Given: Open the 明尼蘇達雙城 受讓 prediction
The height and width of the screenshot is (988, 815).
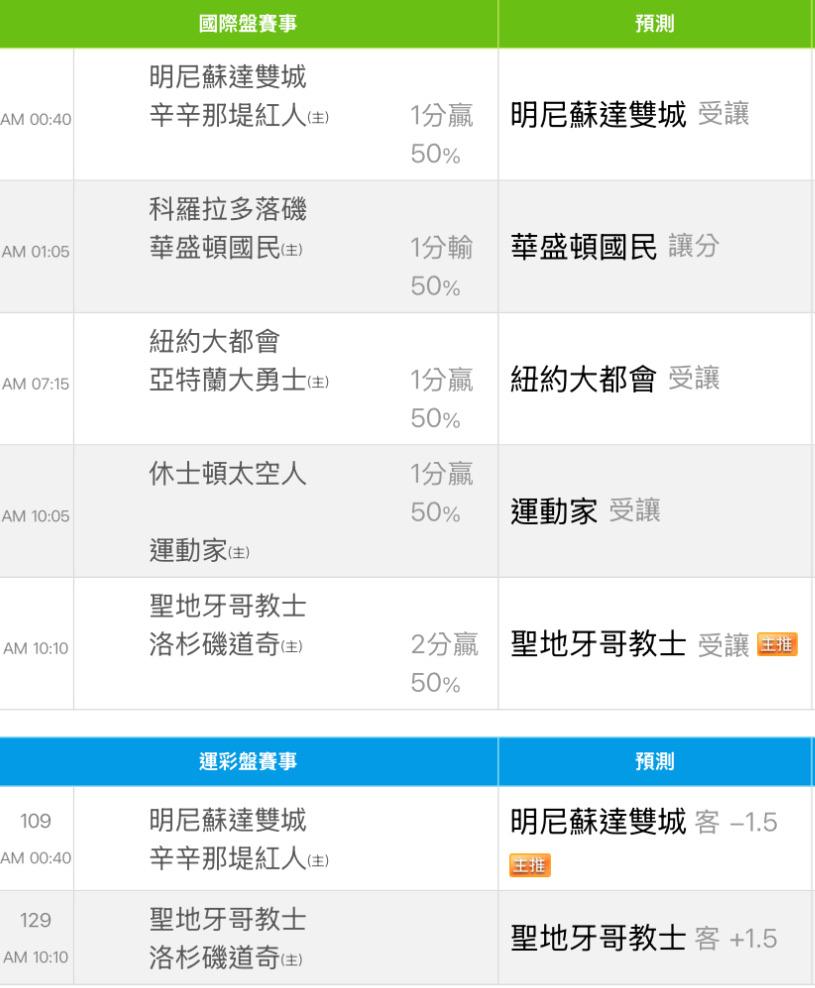Looking at the screenshot, I should [x=630, y=115].
